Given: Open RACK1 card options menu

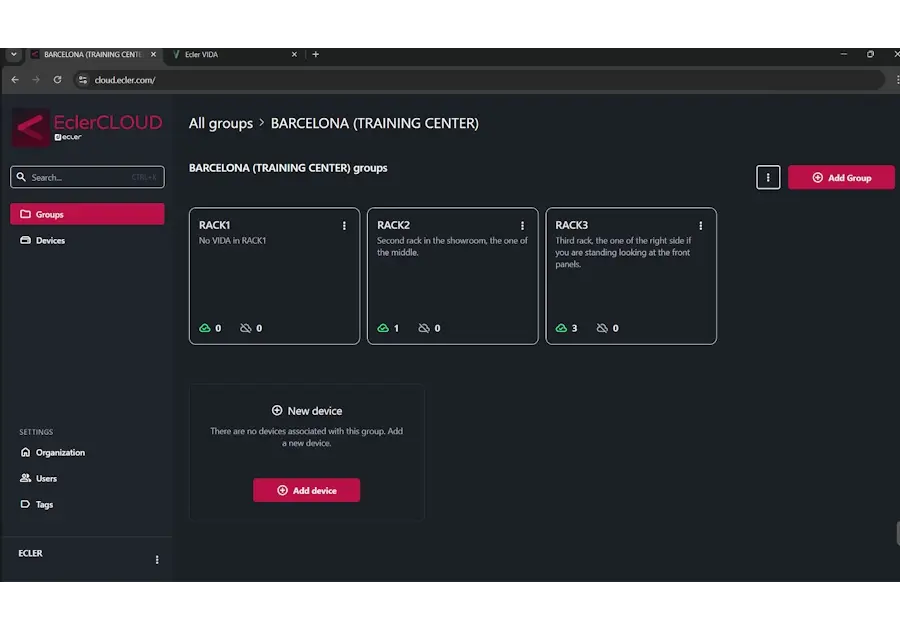Looking at the screenshot, I should (x=344, y=225).
